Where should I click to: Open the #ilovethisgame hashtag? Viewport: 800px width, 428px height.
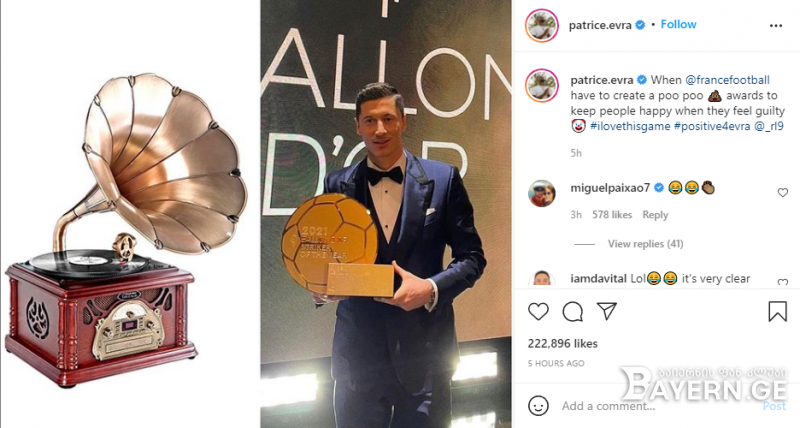coord(630,126)
